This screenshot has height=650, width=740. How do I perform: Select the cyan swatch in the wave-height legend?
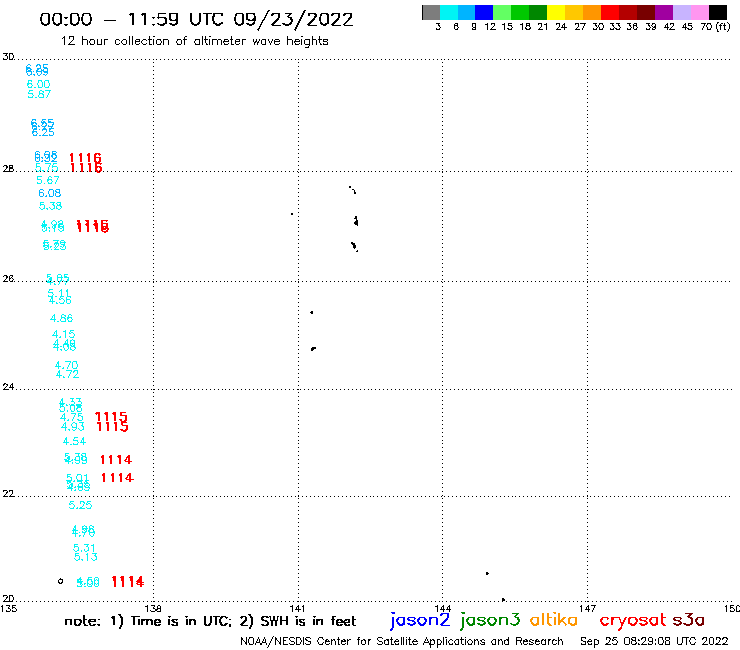point(449,12)
